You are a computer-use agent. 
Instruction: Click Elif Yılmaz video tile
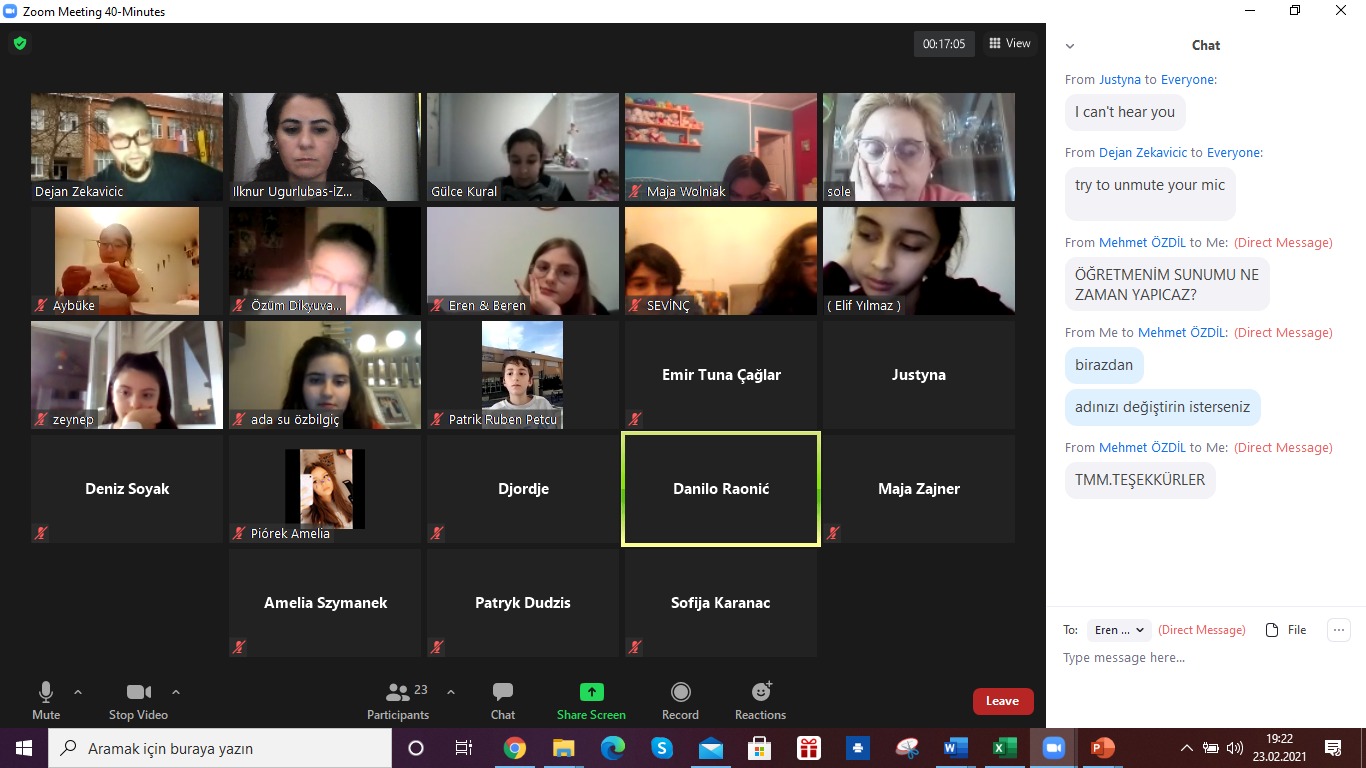click(x=919, y=261)
